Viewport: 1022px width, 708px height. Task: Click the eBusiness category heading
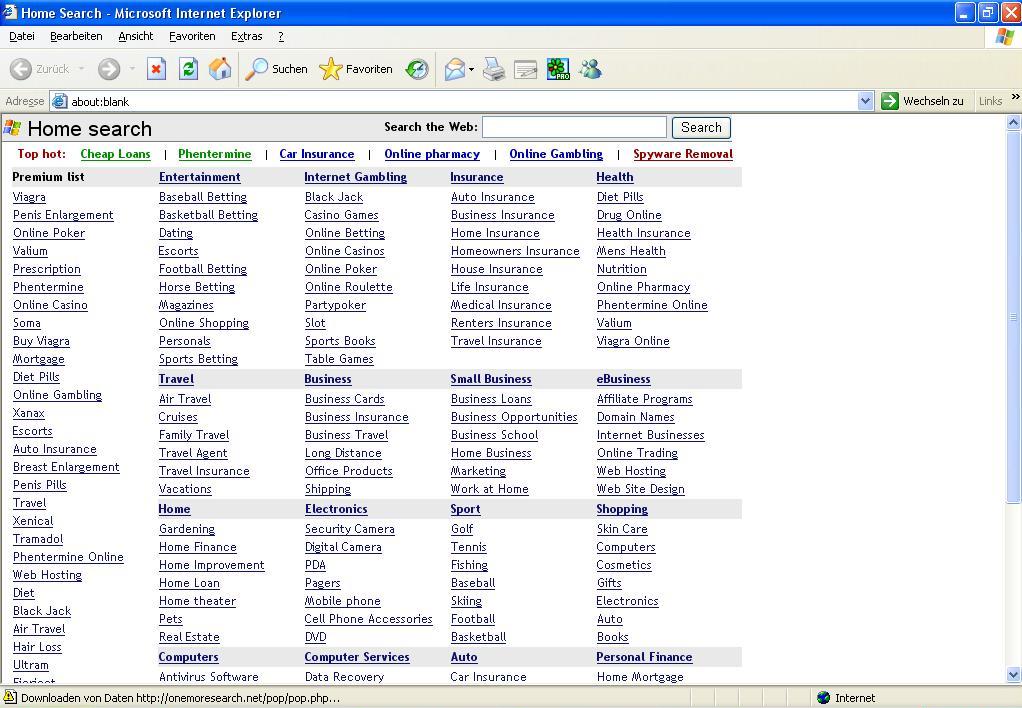tap(623, 379)
